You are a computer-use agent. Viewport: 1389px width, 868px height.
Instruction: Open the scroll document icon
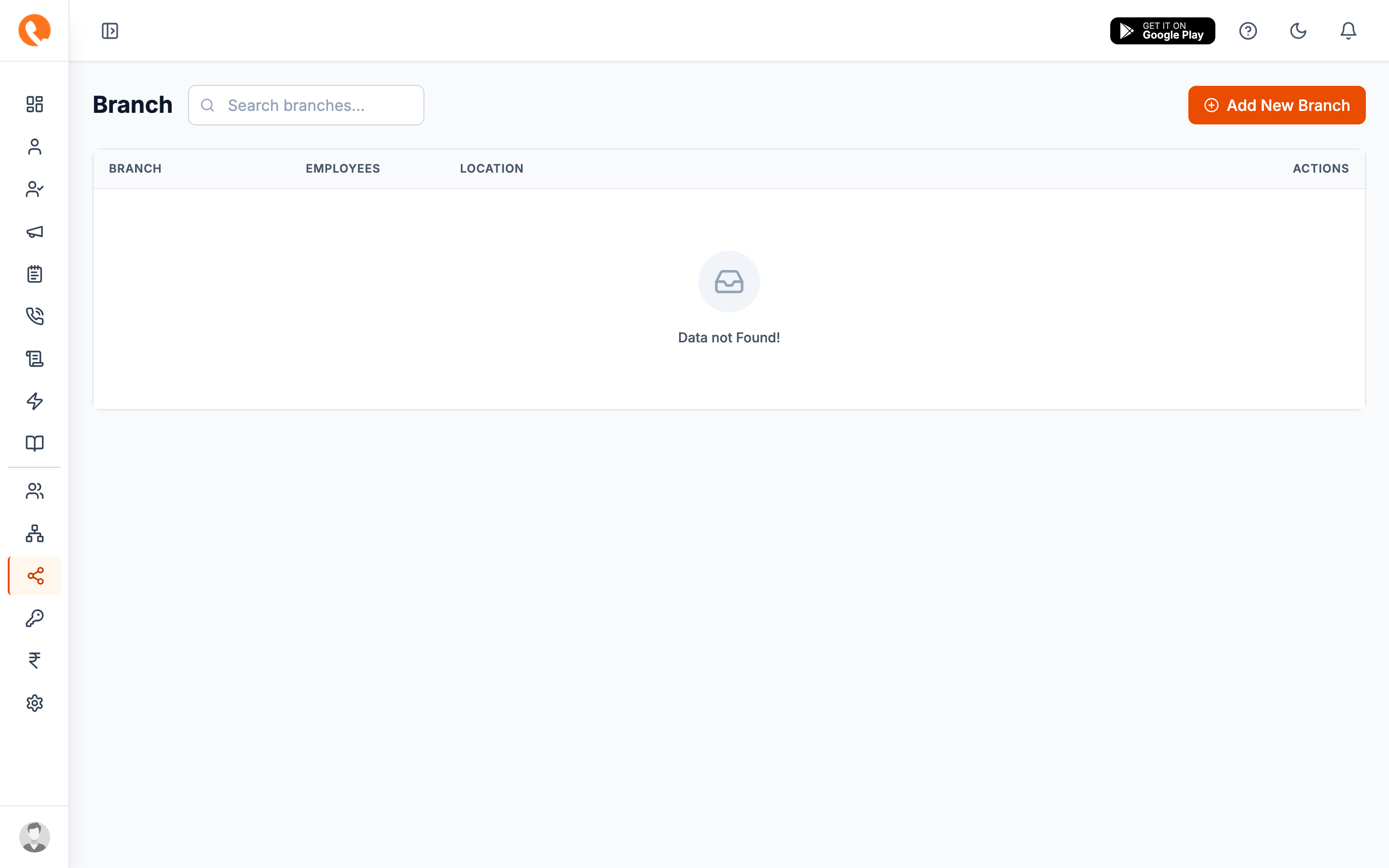click(34, 359)
